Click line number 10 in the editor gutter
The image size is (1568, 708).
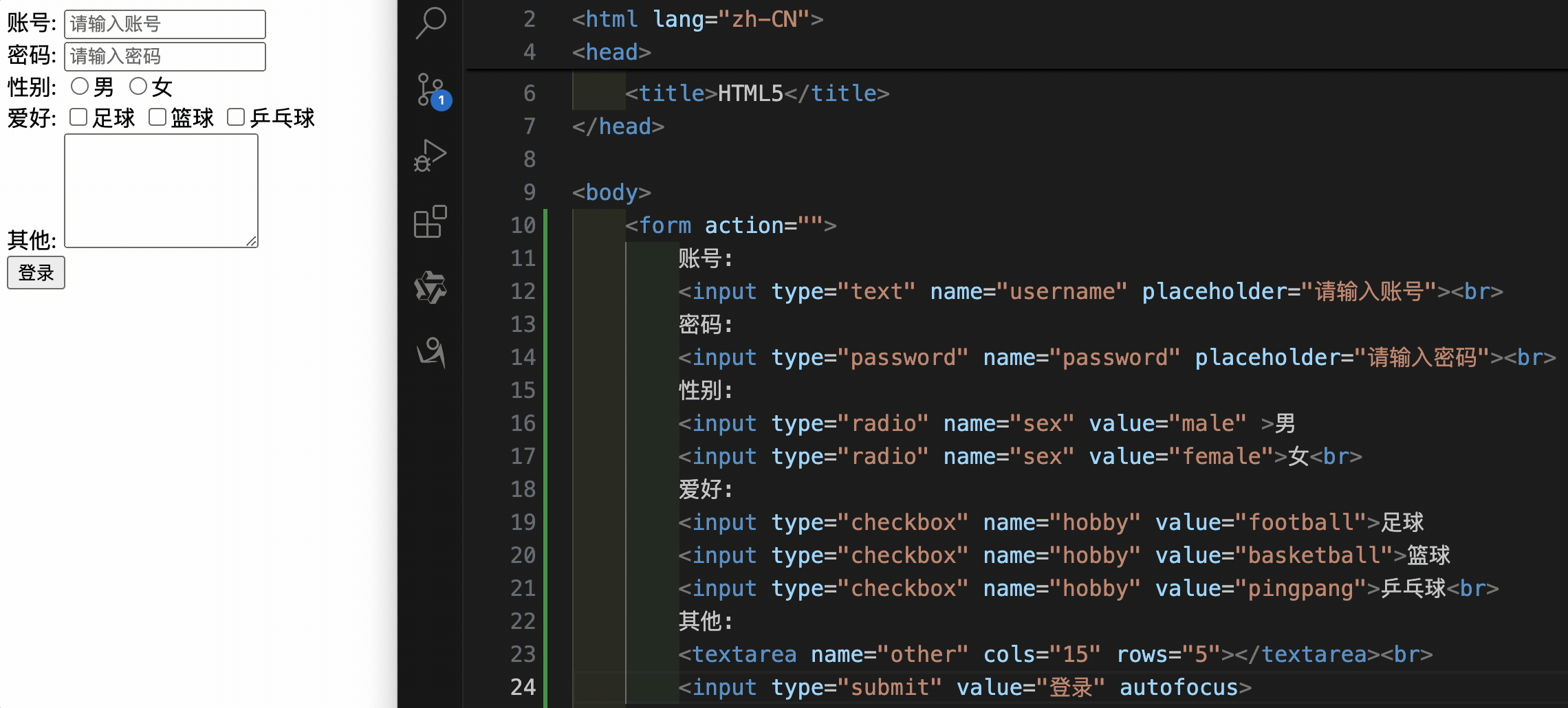click(x=523, y=225)
